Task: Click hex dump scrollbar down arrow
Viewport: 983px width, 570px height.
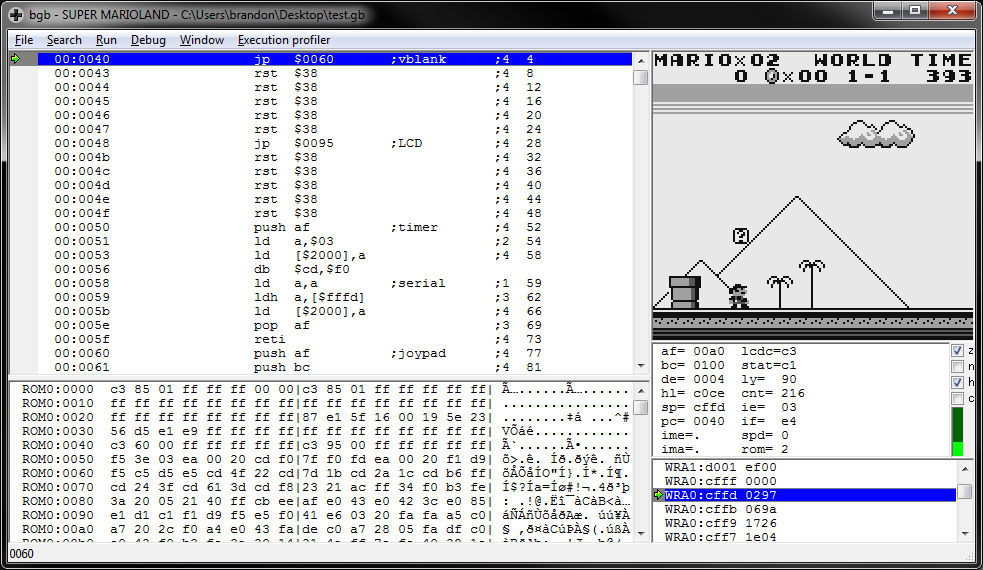Action: (641, 533)
